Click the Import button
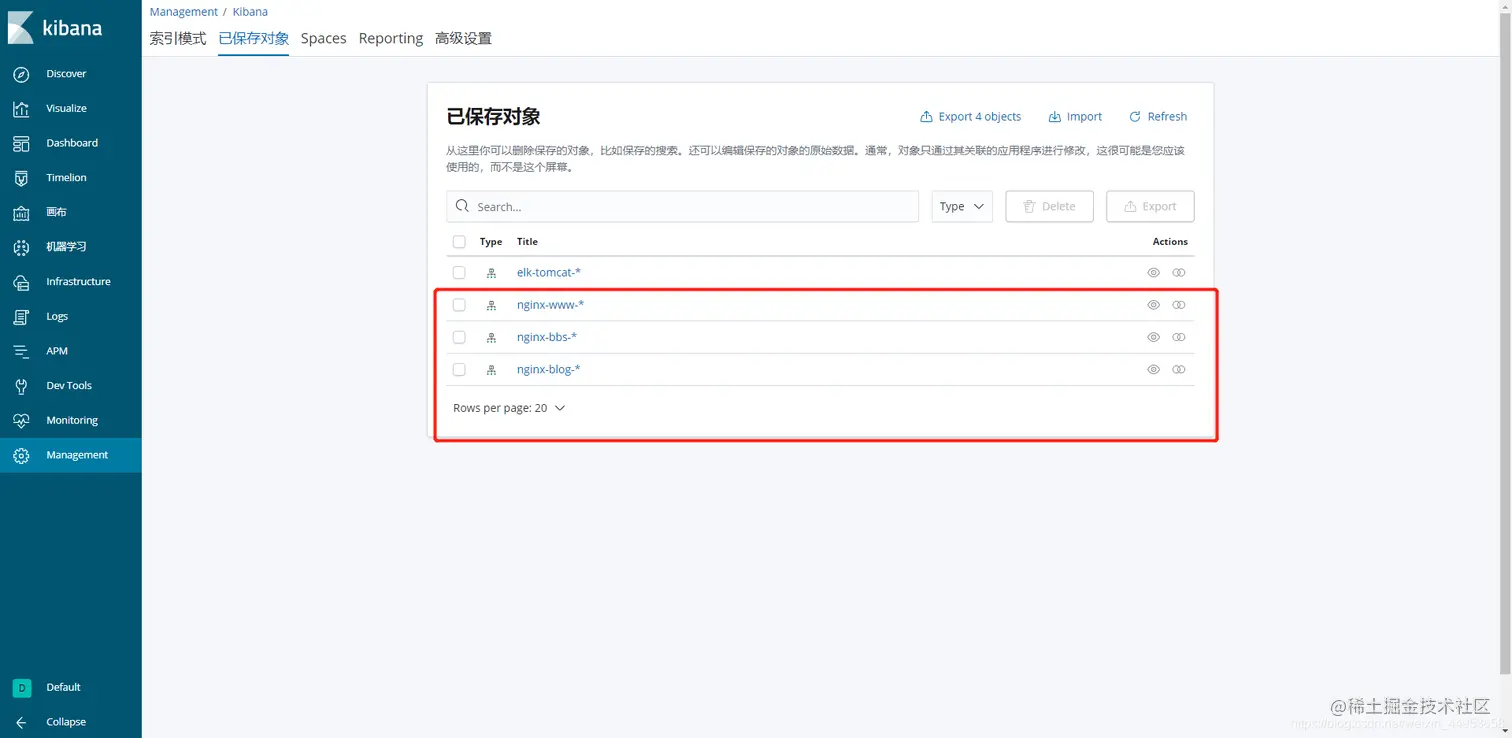Screen dimensions: 1512x738 point(1075,117)
